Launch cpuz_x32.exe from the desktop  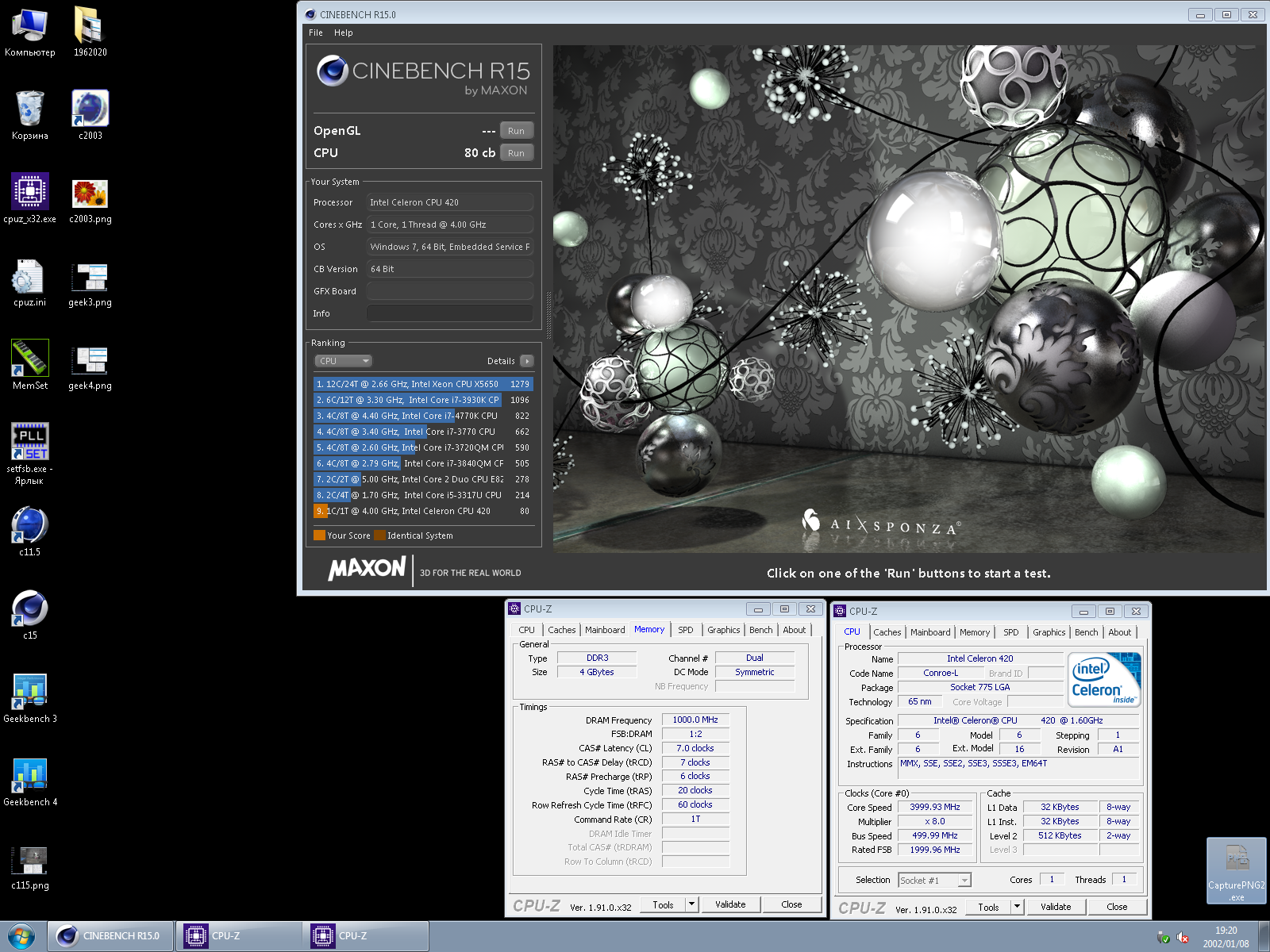tap(30, 198)
